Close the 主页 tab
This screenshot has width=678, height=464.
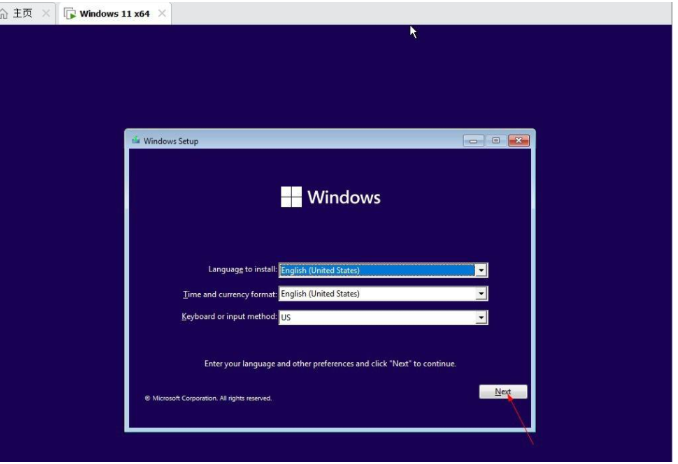pyautogui.click(x=46, y=13)
